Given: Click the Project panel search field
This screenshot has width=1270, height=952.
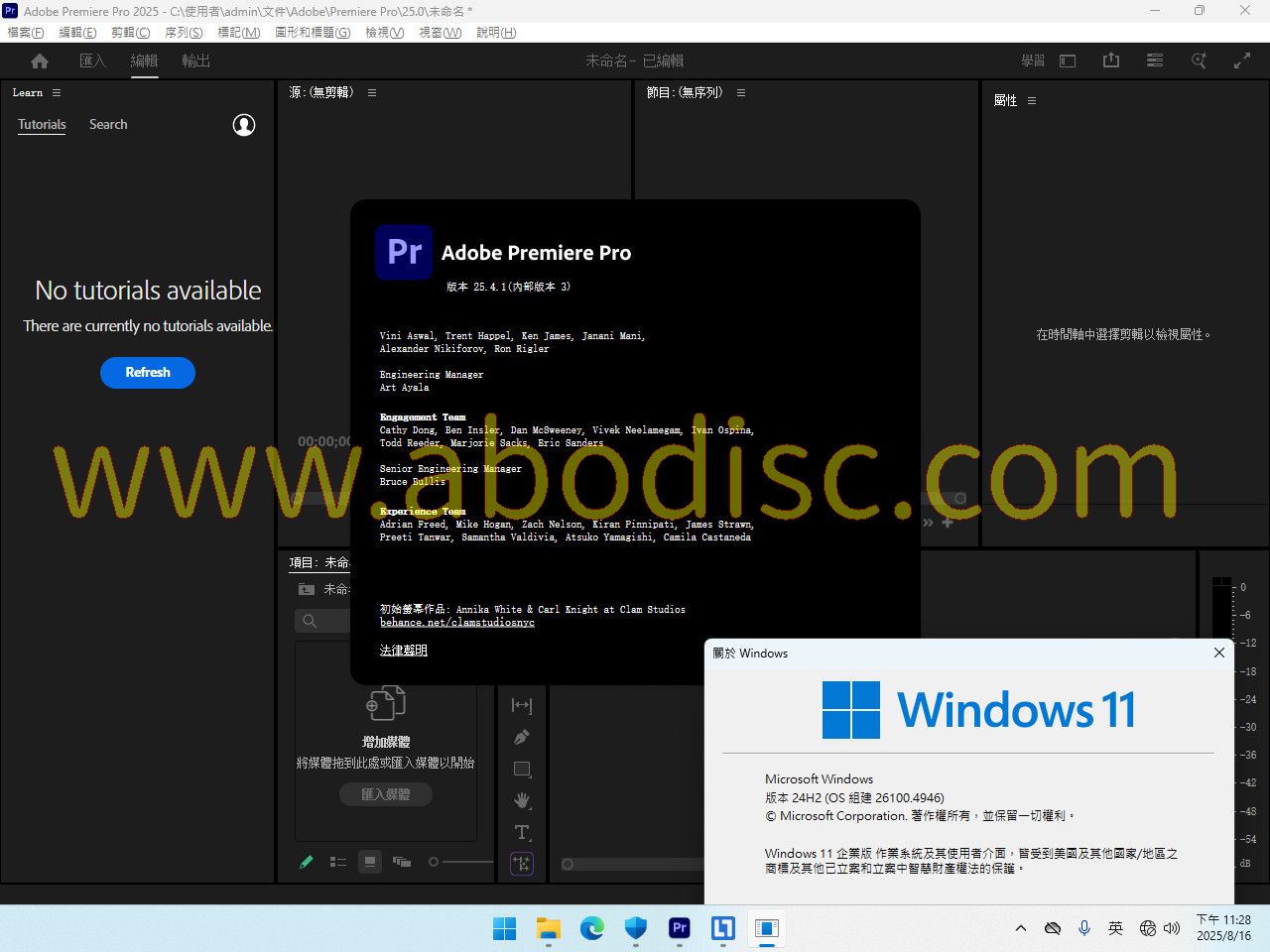Looking at the screenshot, I should click(x=323, y=621).
